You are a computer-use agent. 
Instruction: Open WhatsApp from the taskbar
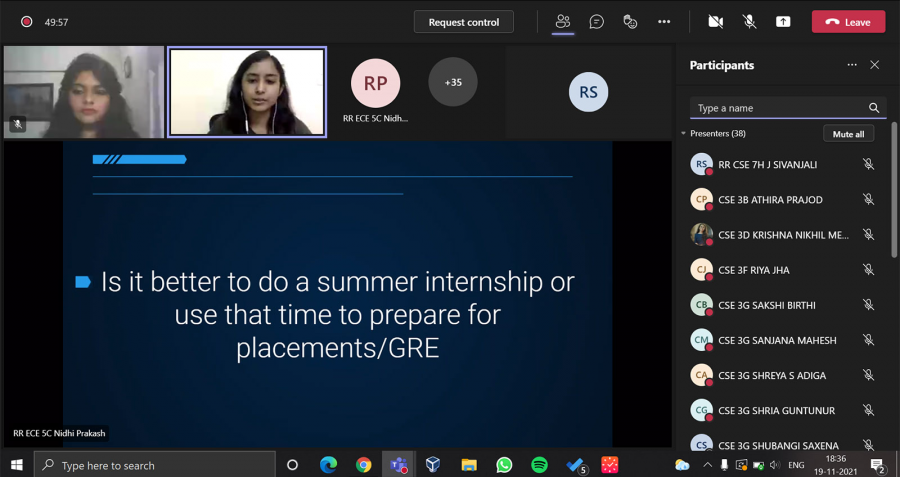click(504, 465)
